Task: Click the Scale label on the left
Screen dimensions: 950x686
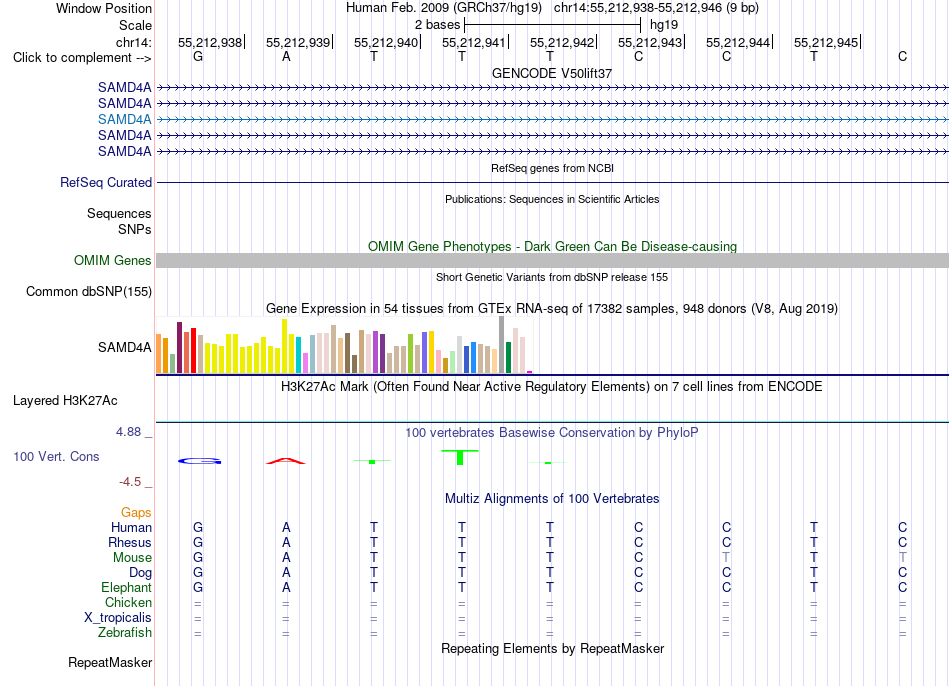Action: click(x=135, y=25)
